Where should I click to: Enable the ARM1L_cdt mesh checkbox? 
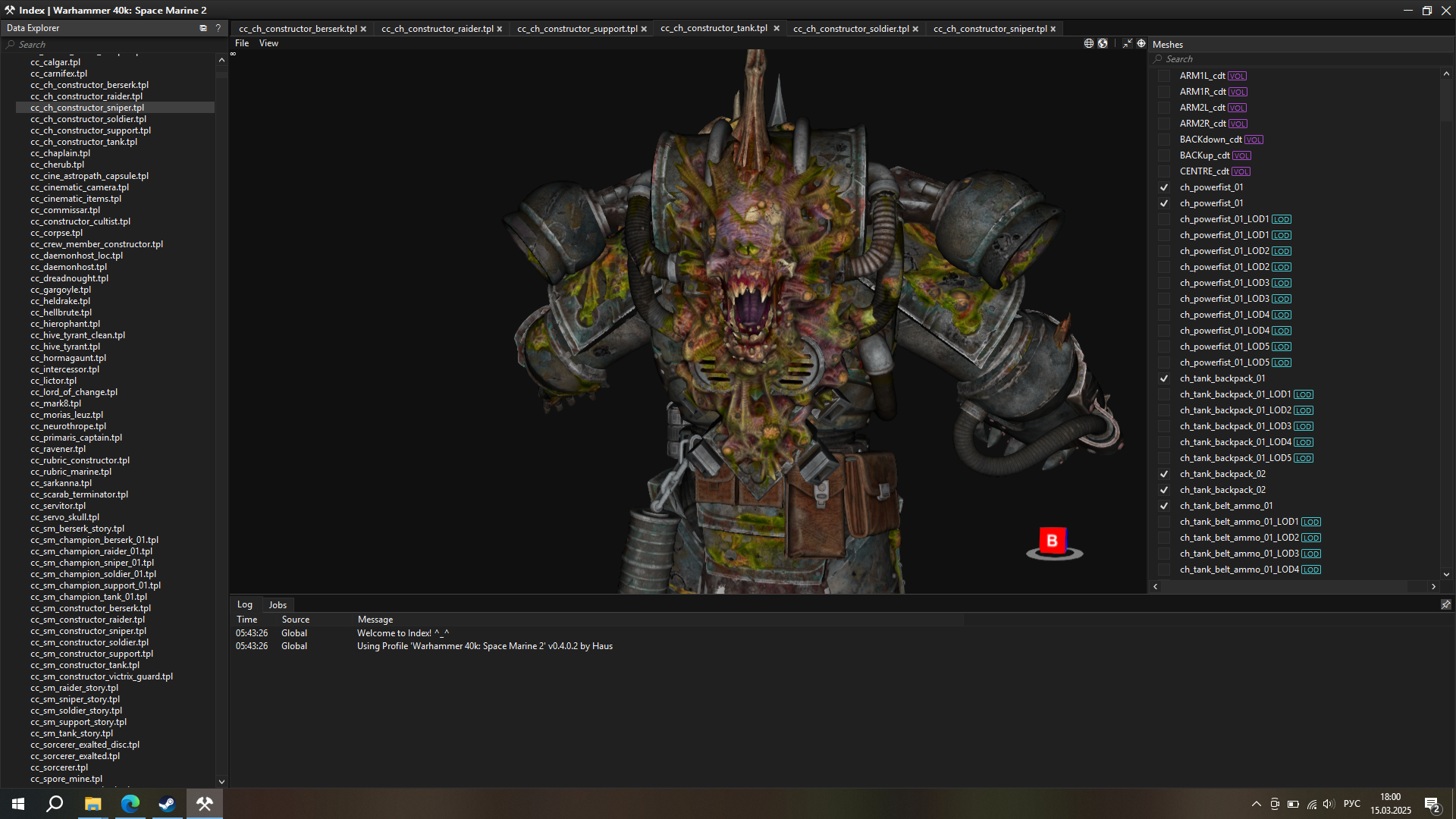click(x=1163, y=76)
